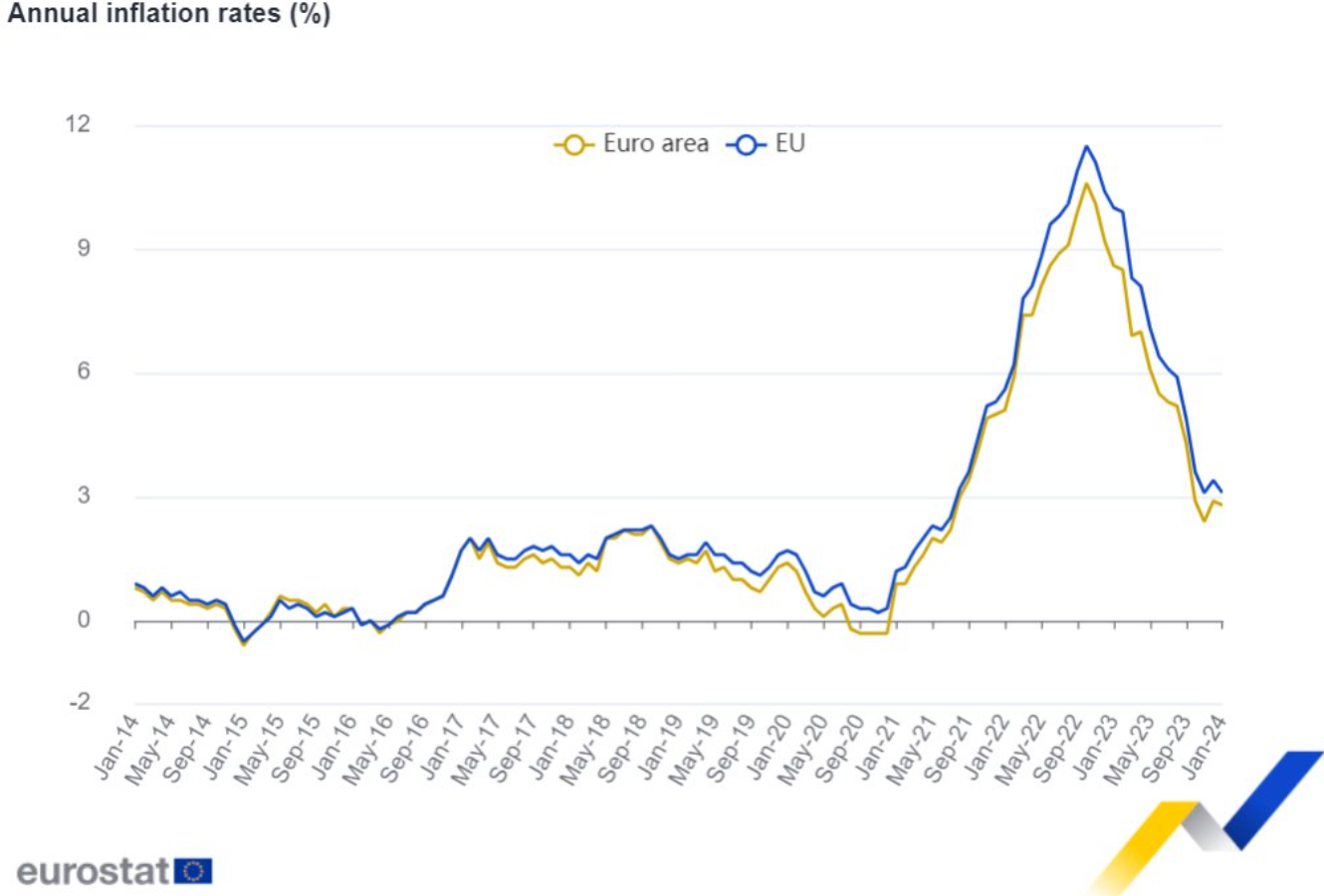The image size is (1324, 896).
Task: Click the EU flag icon beside eurostat
Action: click(193, 872)
